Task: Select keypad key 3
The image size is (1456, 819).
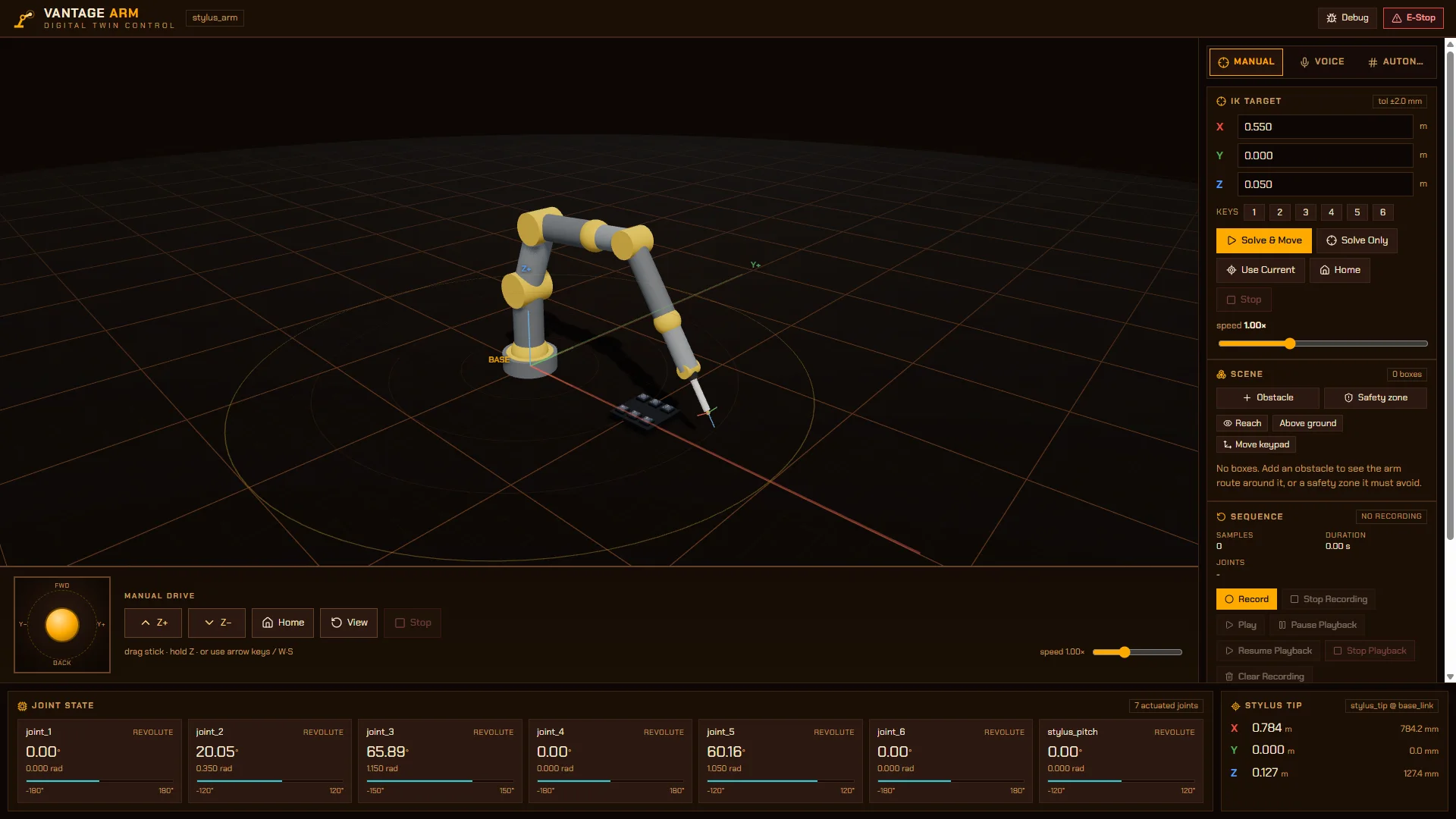Action: pyautogui.click(x=1306, y=212)
